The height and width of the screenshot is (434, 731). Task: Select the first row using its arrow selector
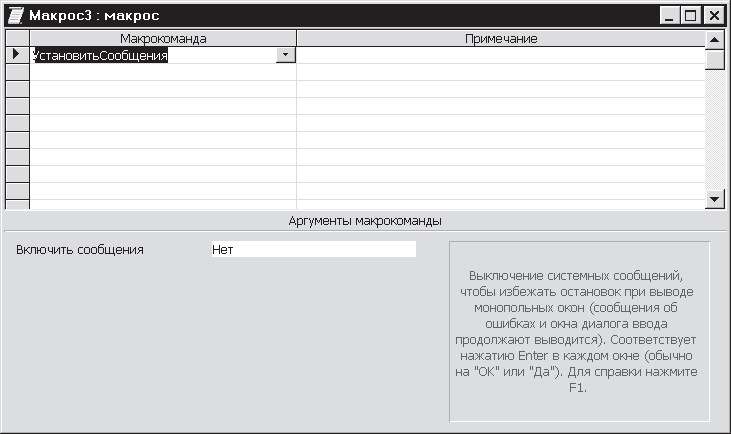pos(17,56)
